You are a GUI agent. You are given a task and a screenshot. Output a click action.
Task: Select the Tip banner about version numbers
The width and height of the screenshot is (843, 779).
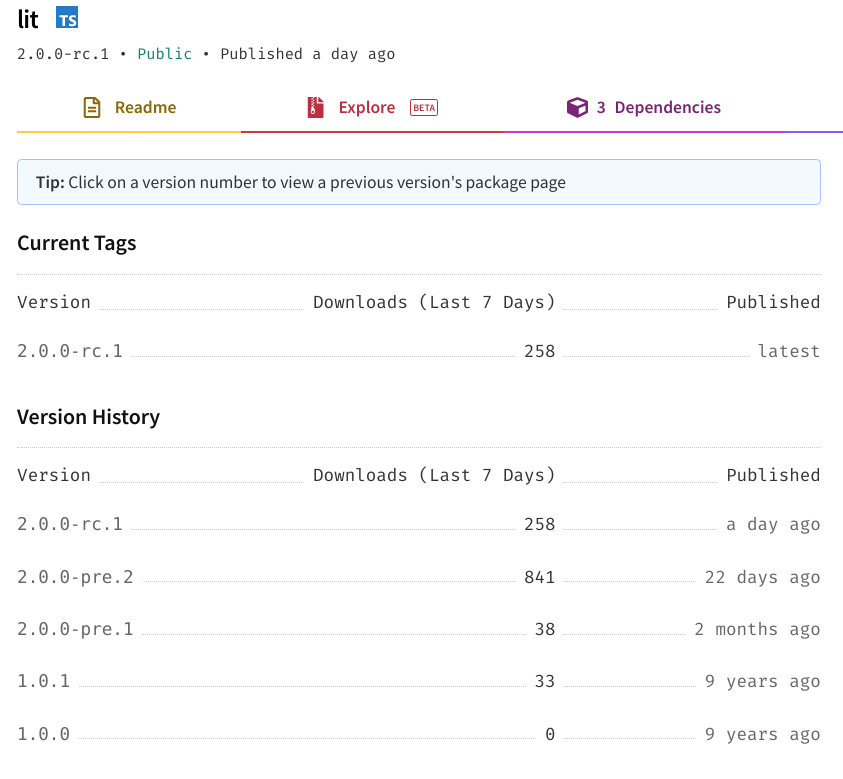(x=417, y=182)
